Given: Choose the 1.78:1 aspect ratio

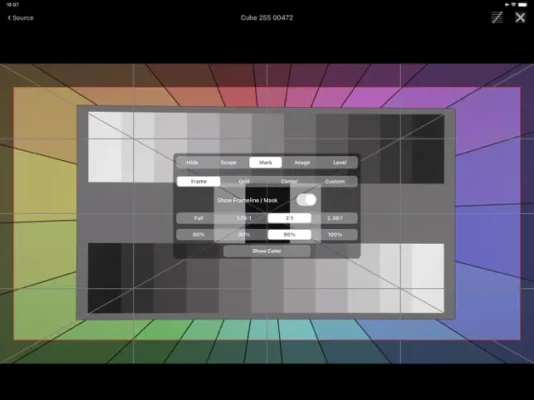Looking at the screenshot, I should click(244, 218).
